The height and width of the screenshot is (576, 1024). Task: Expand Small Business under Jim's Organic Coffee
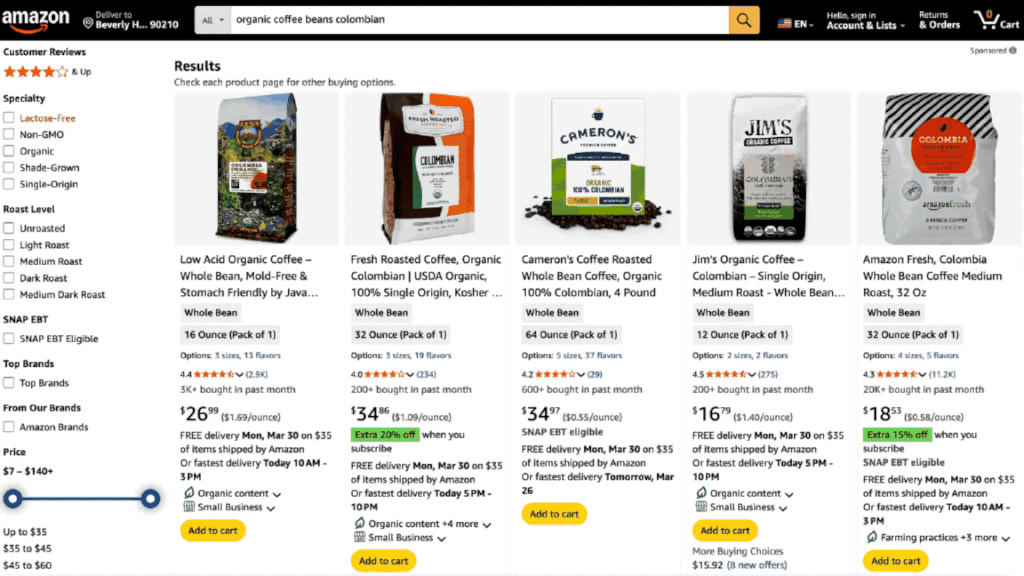point(748,507)
